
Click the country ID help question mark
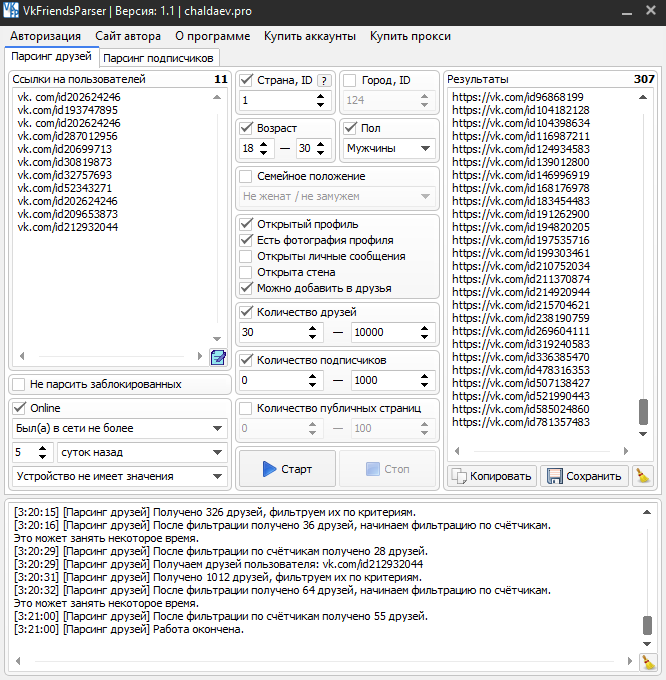click(323, 80)
